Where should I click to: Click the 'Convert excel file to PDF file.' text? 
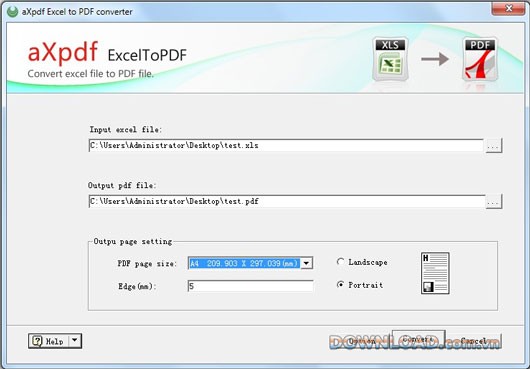click(91, 74)
